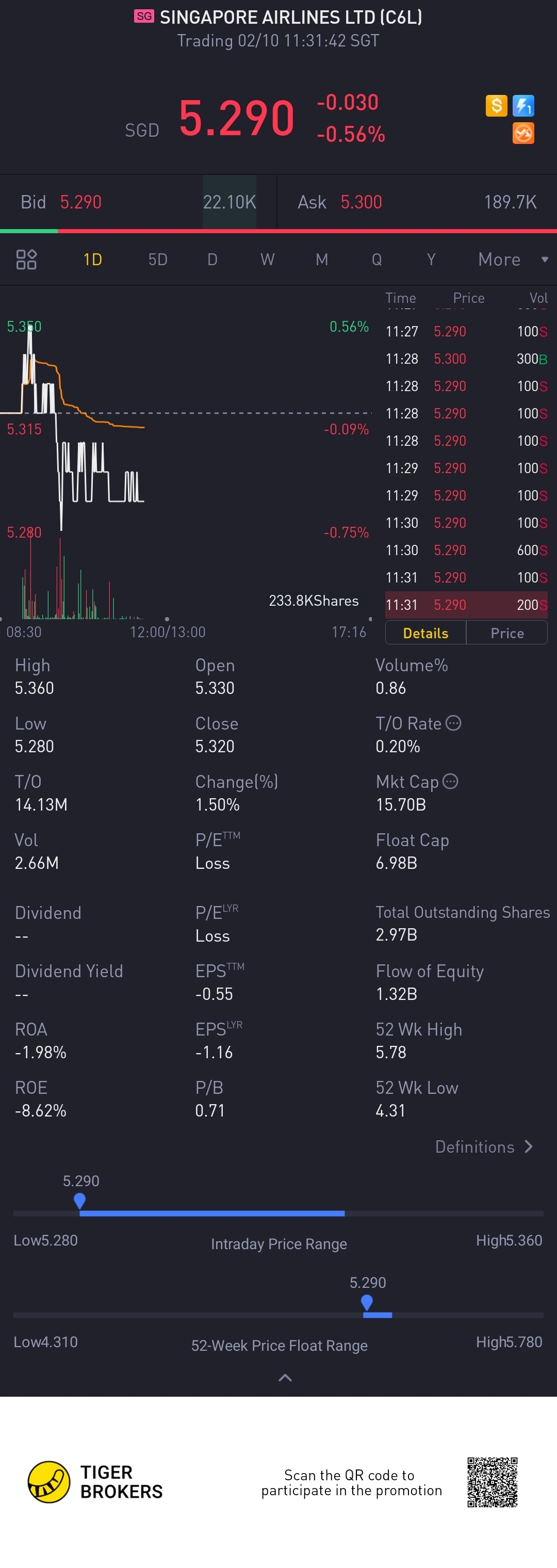557x1568 pixels.
Task: Tap the intraday price range marker
Action: pyautogui.click(x=80, y=1200)
